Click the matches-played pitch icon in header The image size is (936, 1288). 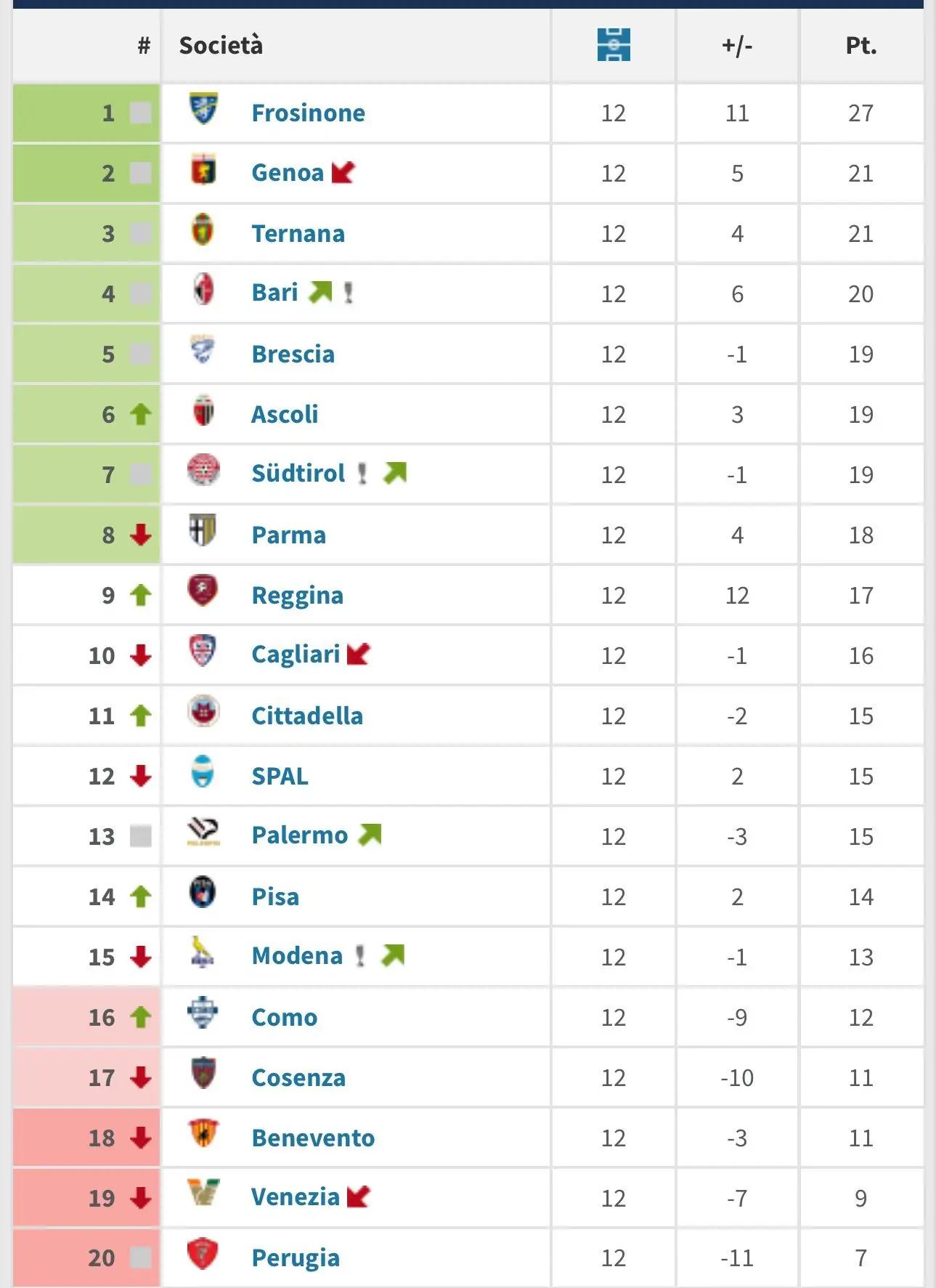(x=614, y=44)
